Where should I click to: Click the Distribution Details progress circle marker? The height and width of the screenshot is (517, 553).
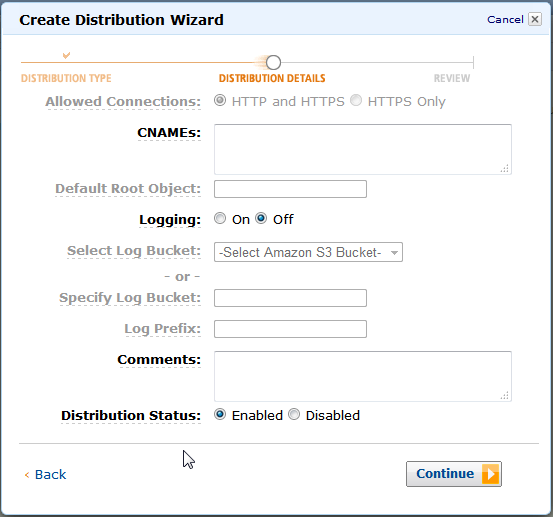click(x=273, y=62)
